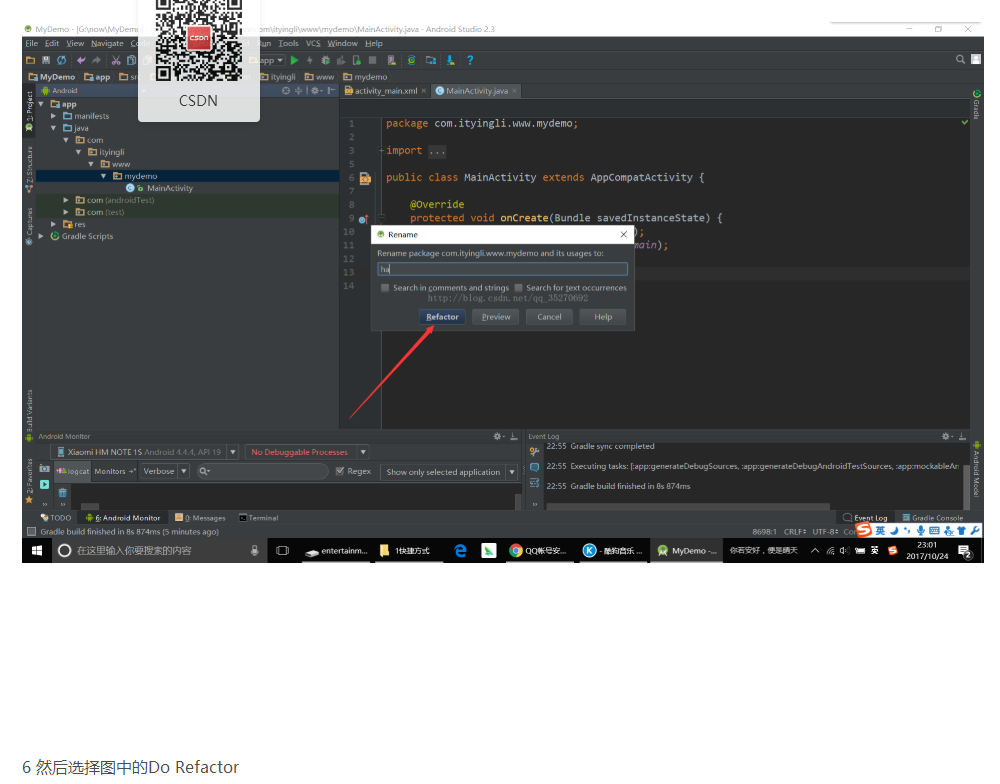Image resolution: width=1000 pixels, height=784 pixels.
Task: Open the Tools menu
Action: coord(288,43)
